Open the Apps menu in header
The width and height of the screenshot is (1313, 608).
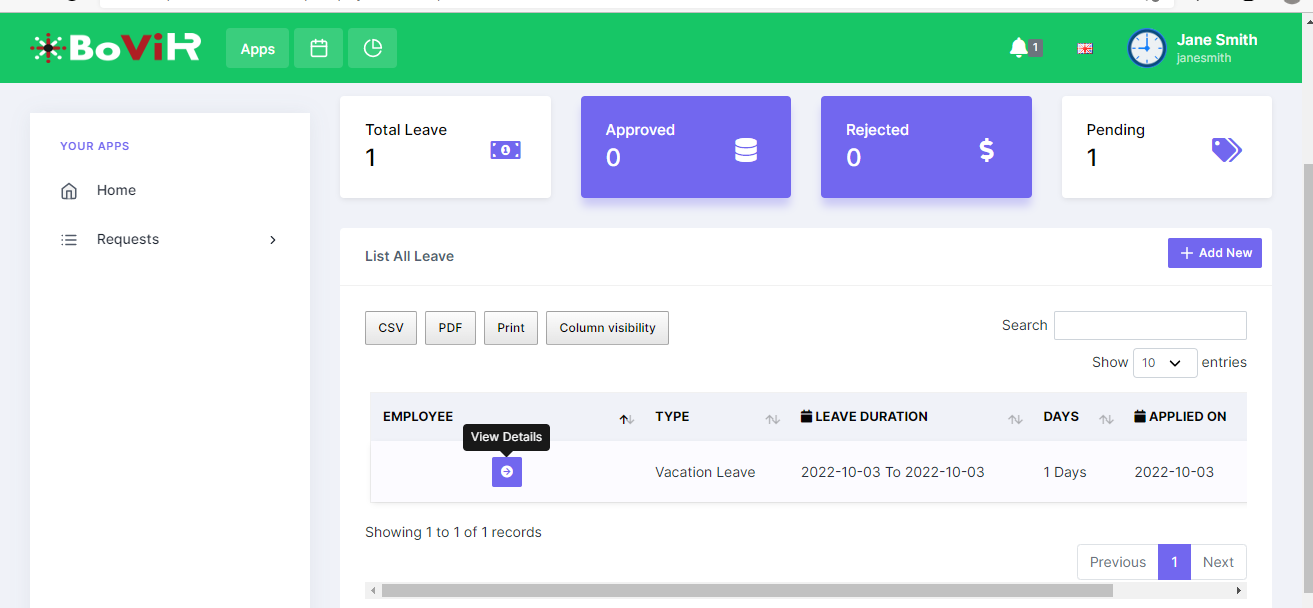[257, 48]
